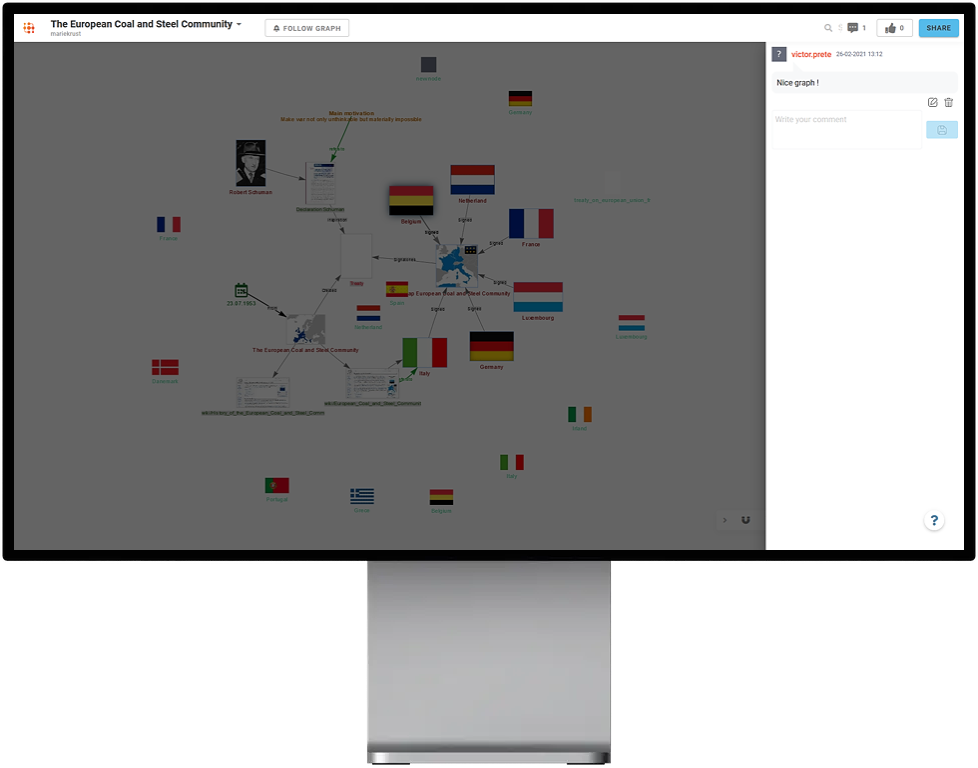
Task: Click the 'signatories' edge label
Action: (405, 260)
